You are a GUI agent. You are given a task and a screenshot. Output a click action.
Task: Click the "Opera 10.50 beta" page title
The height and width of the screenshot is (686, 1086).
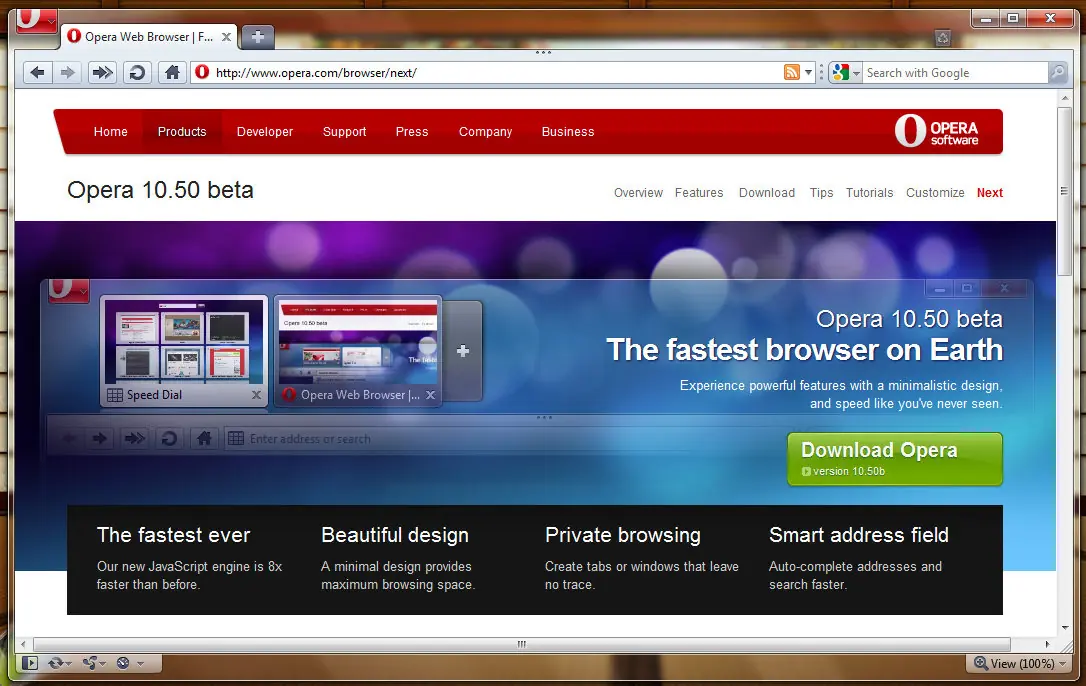click(x=160, y=190)
